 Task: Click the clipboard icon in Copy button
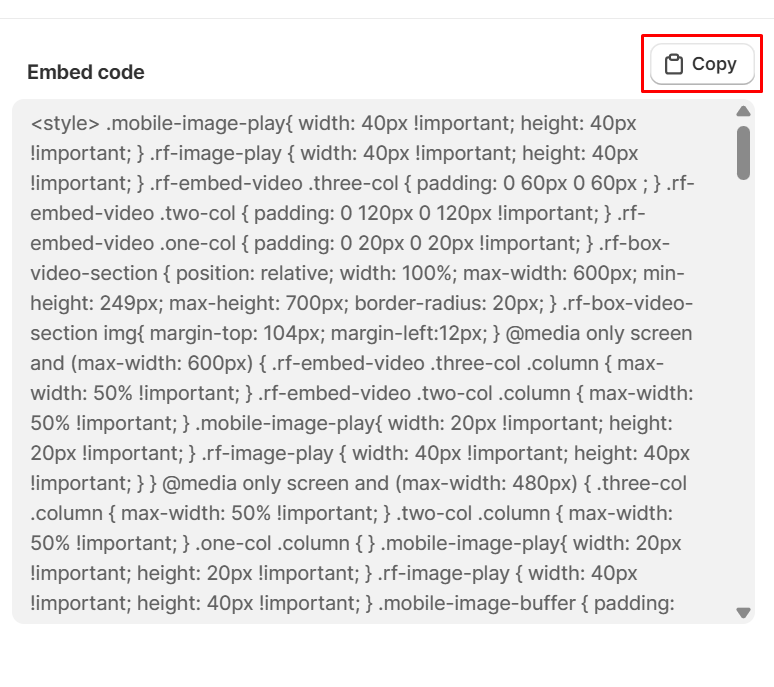(674, 64)
